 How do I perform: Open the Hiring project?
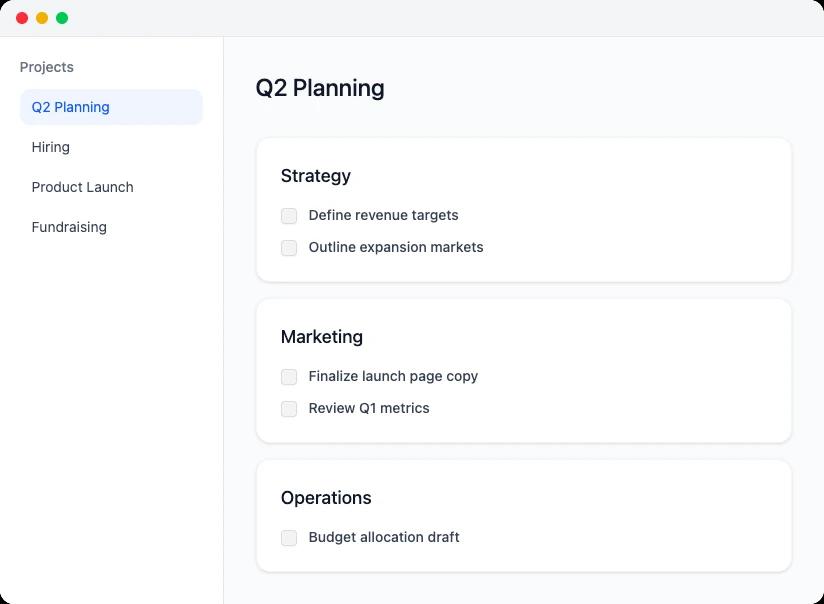[51, 147]
